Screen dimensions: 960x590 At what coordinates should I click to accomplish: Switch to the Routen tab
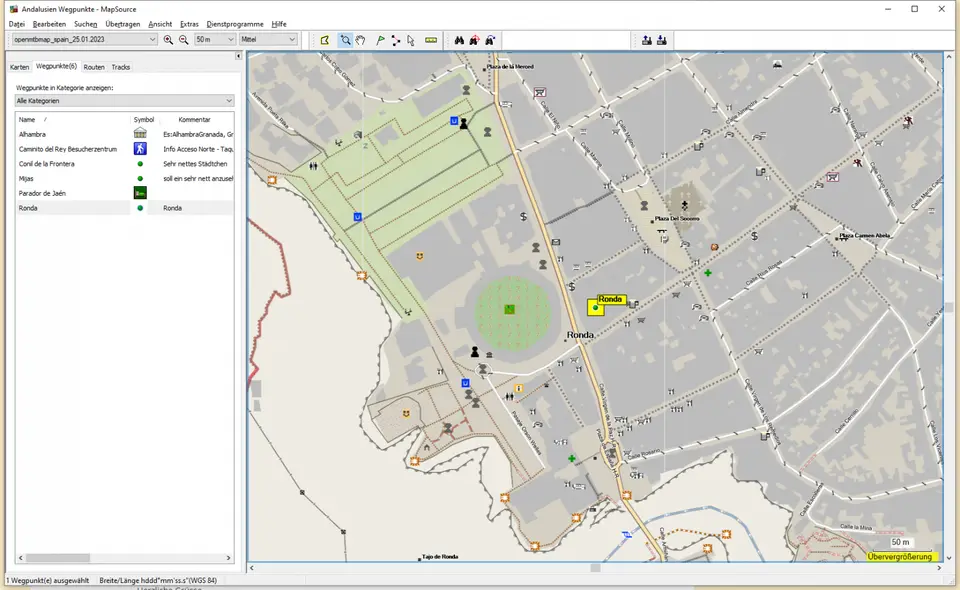click(94, 67)
